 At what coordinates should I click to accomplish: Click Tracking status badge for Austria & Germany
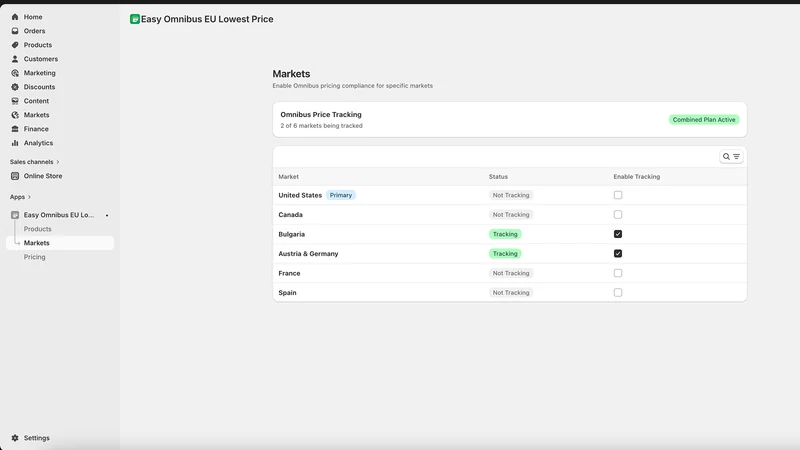click(505, 254)
